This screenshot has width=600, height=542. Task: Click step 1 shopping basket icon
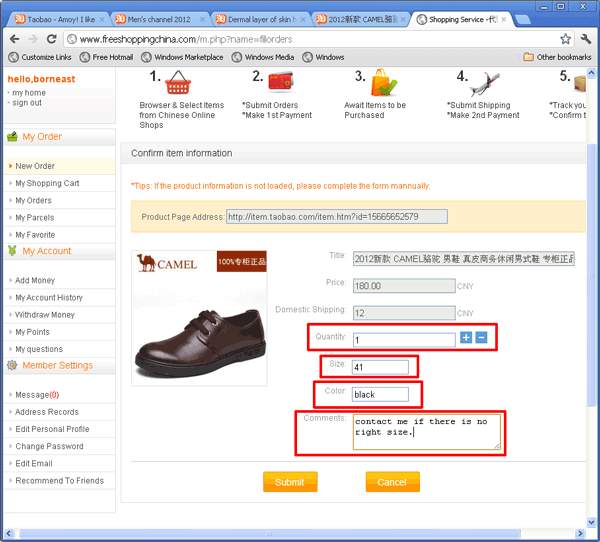coord(178,82)
